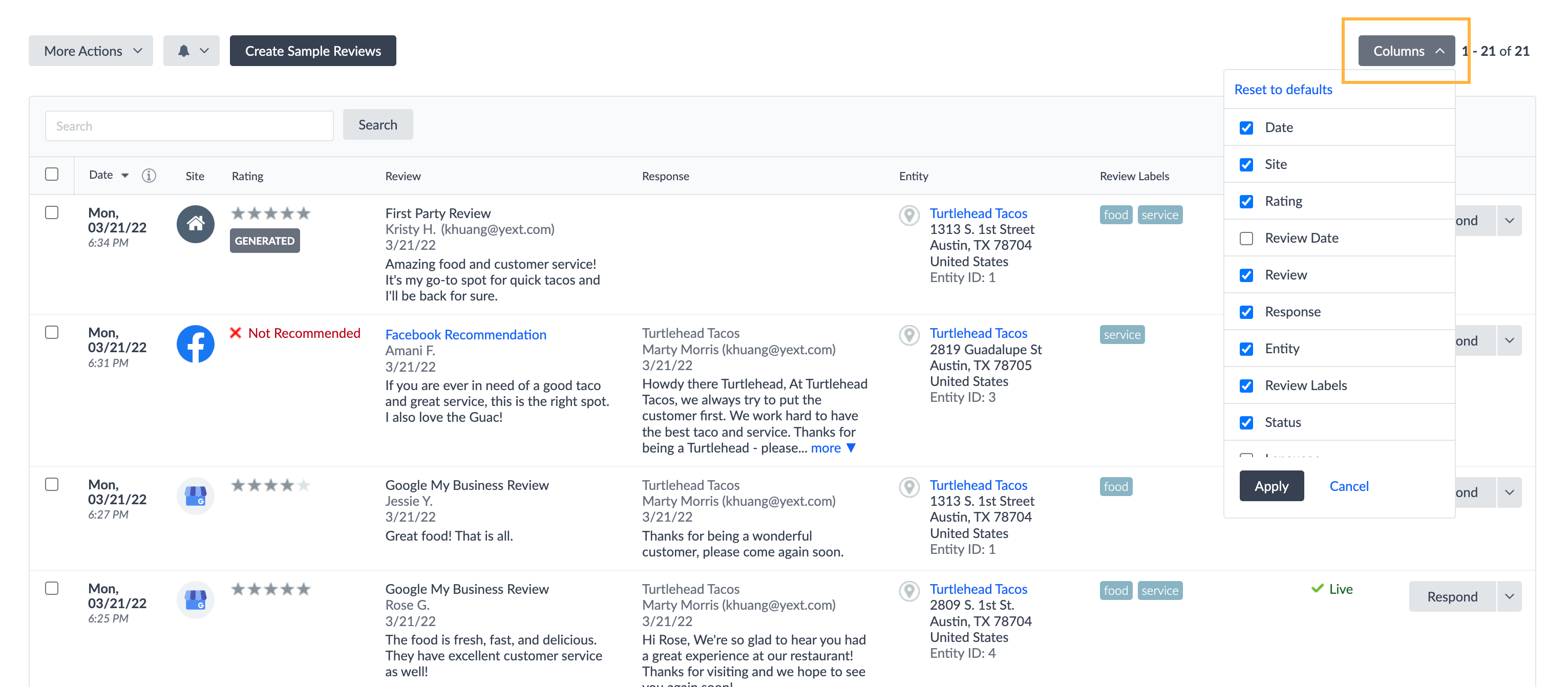
Task: Click location pin beside 2809 S. 1st St.
Action: 909,590
